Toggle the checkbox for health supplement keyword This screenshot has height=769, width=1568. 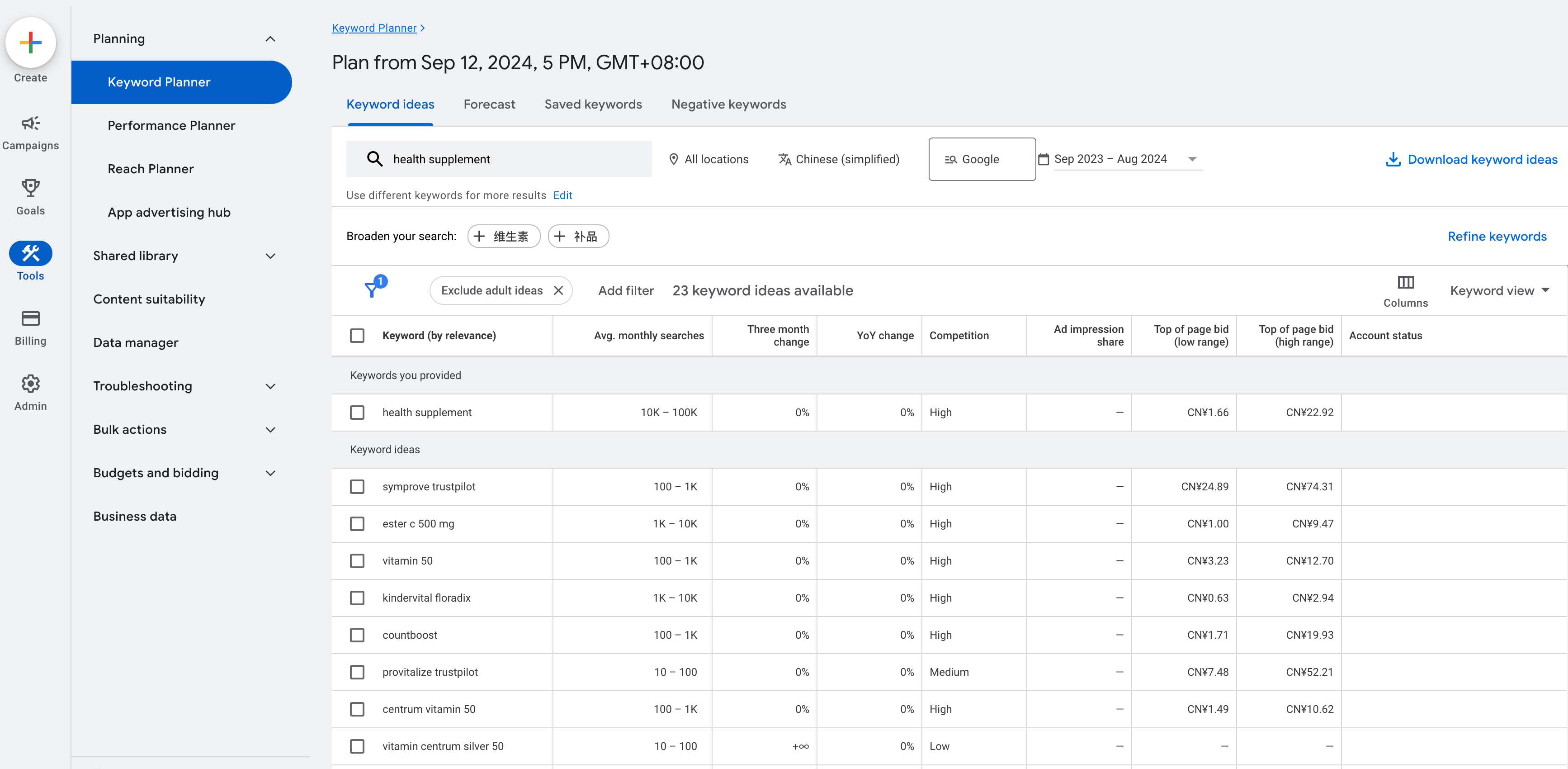click(357, 411)
